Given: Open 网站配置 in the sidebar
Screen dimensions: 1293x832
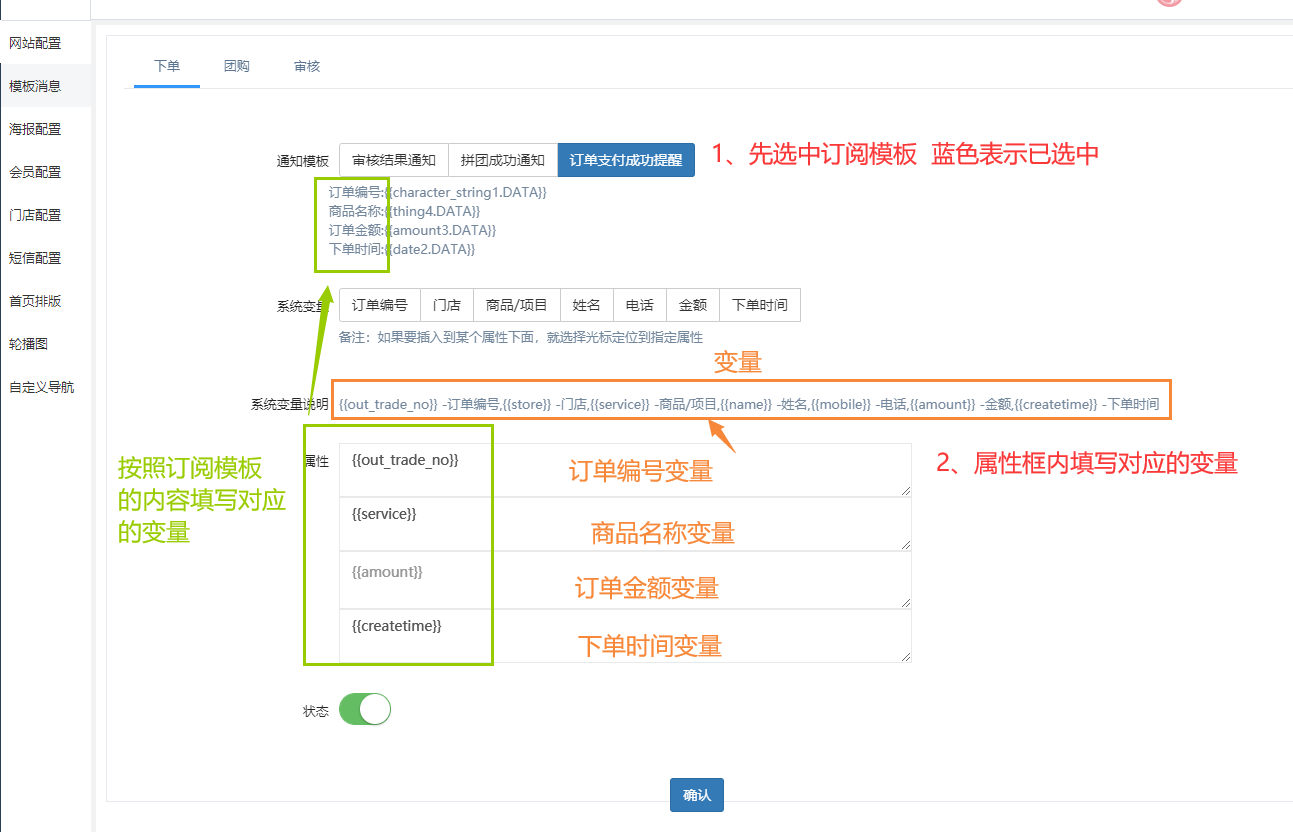Looking at the screenshot, I should click(35, 43).
